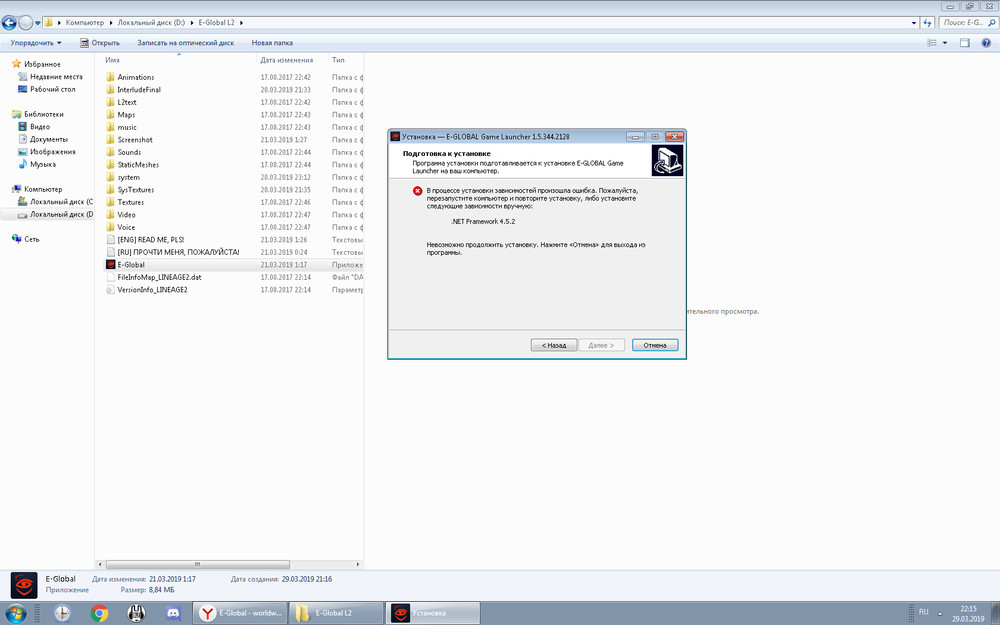Image resolution: width=1000 pixels, height=625 pixels.
Task: Click the Windows Start orb
Action: point(17,613)
